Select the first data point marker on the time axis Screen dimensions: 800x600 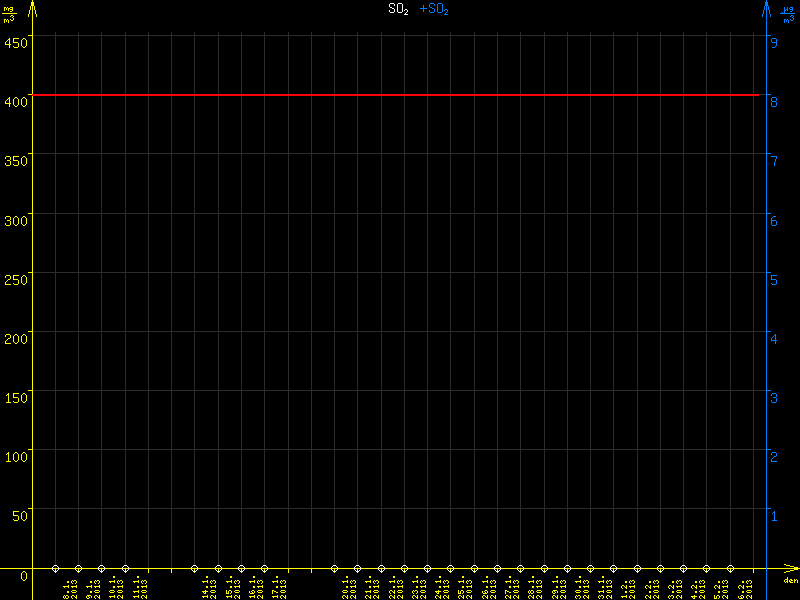coord(55,568)
